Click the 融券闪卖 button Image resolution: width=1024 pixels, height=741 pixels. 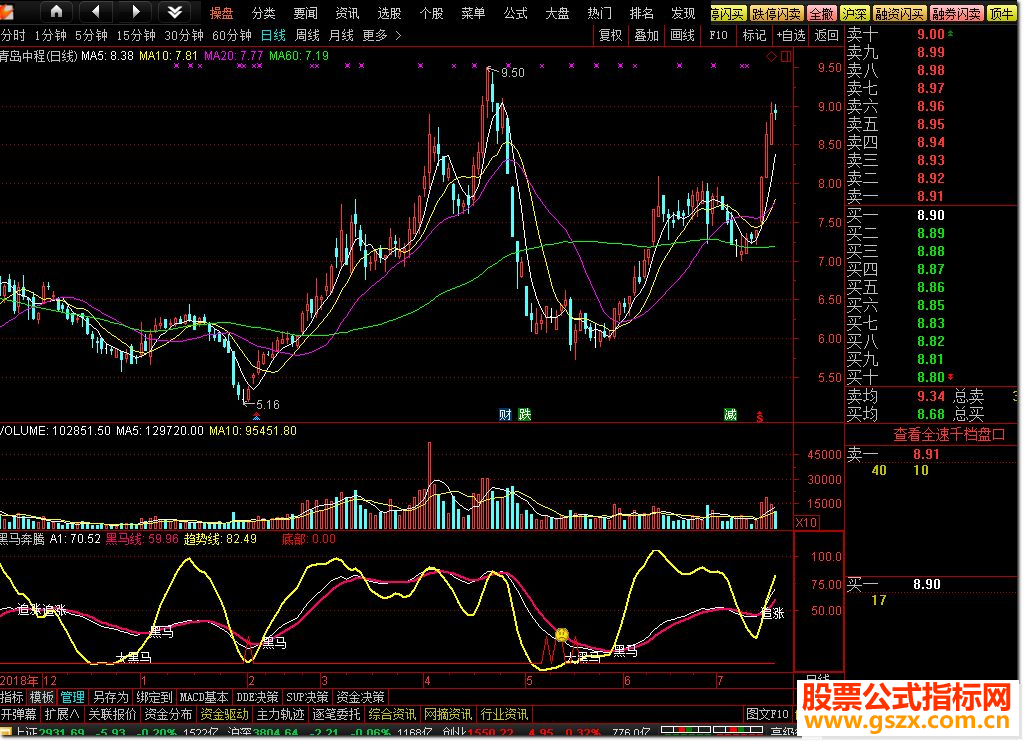click(957, 14)
